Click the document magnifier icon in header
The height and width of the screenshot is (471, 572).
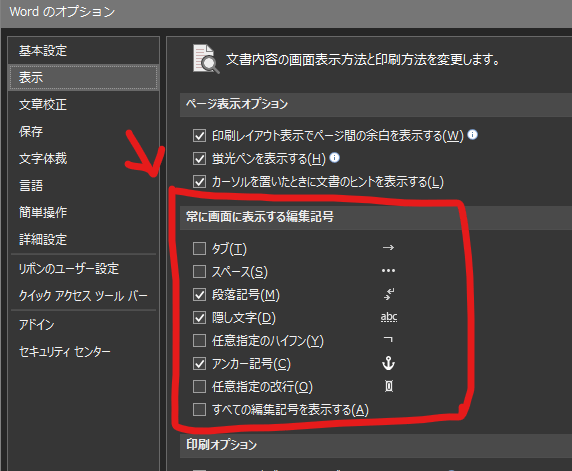click(x=206, y=59)
